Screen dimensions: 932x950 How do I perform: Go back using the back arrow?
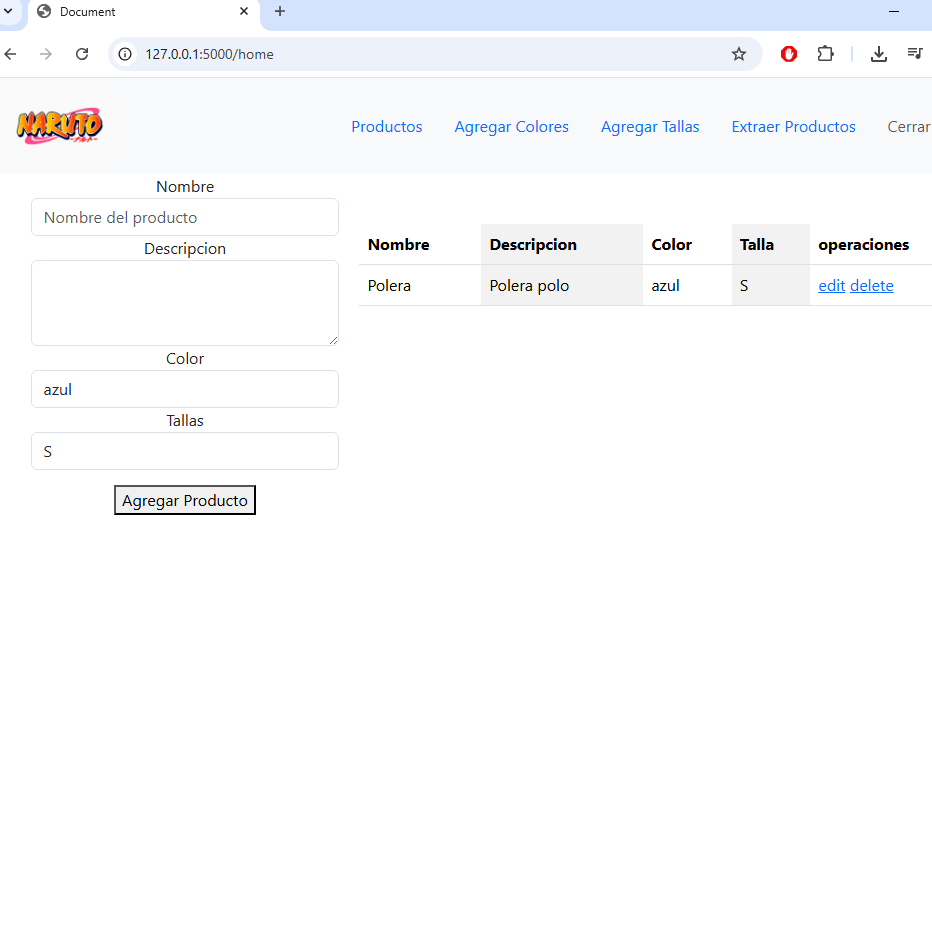[11, 54]
